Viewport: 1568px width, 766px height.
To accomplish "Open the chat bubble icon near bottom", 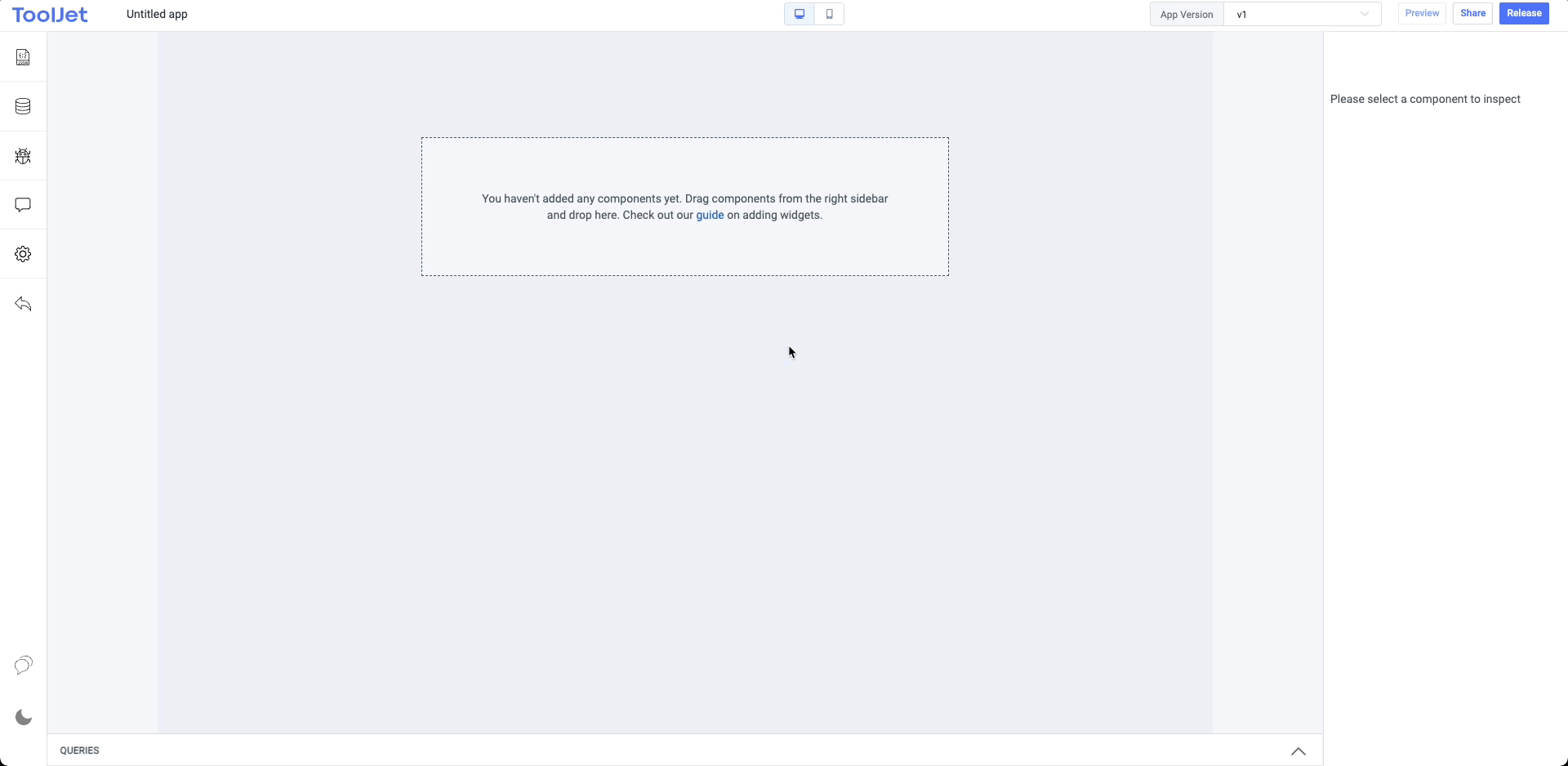I will (23, 666).
